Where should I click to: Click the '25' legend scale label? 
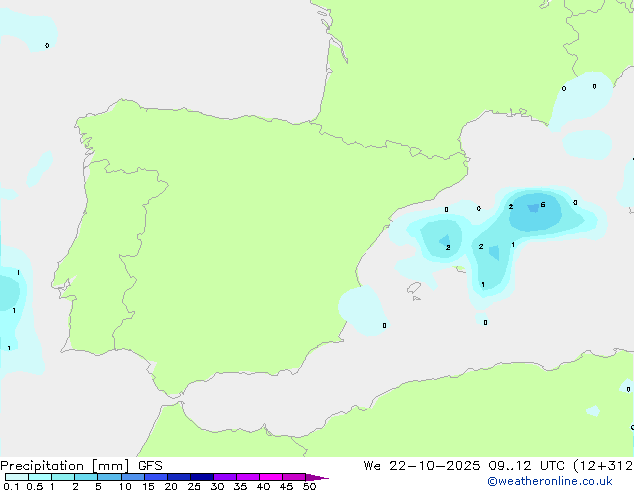194,486
